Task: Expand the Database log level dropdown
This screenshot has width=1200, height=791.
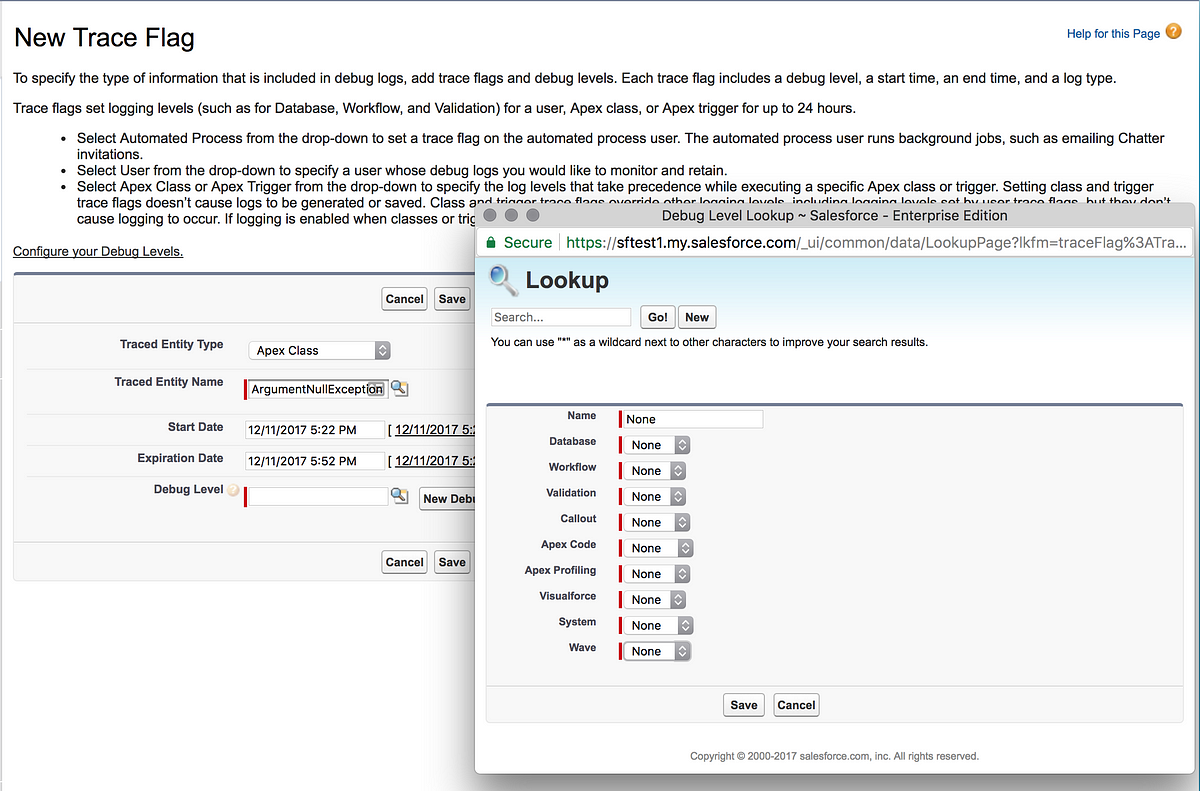Action: (x=657, y=445)
